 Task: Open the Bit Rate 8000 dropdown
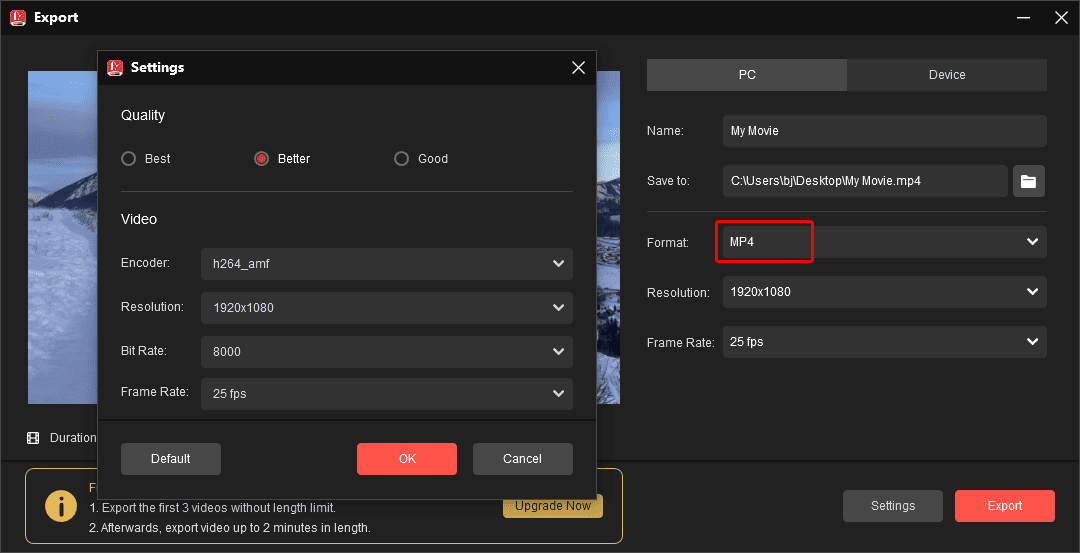click(386, 352)
